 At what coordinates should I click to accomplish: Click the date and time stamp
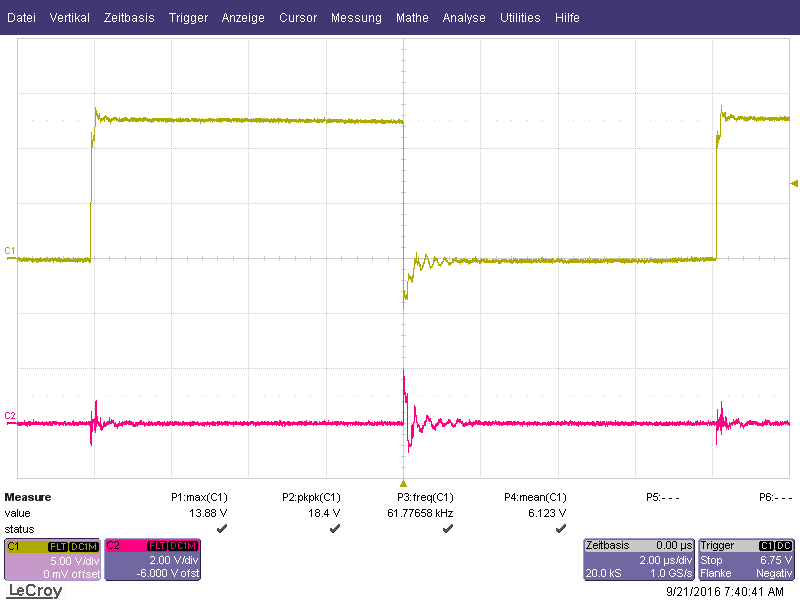(x=724, y=592)
